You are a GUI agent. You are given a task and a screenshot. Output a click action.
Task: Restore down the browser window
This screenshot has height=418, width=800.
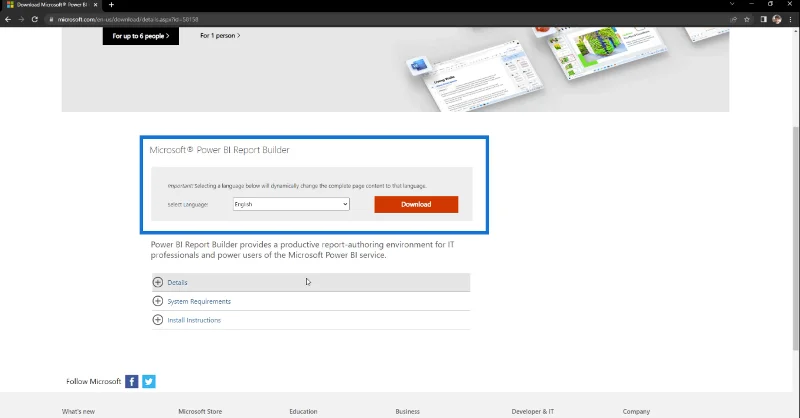coord(770,4)
